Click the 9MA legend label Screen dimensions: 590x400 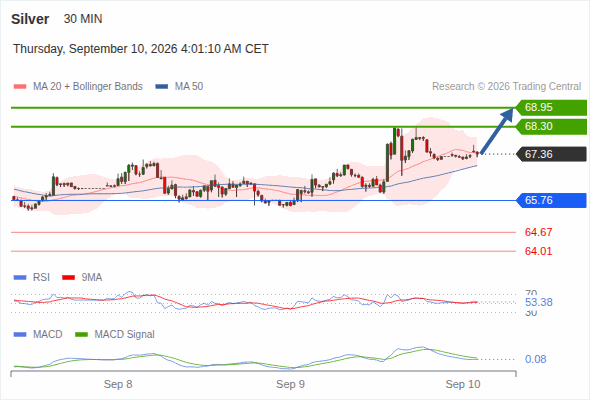coord(92,277)
